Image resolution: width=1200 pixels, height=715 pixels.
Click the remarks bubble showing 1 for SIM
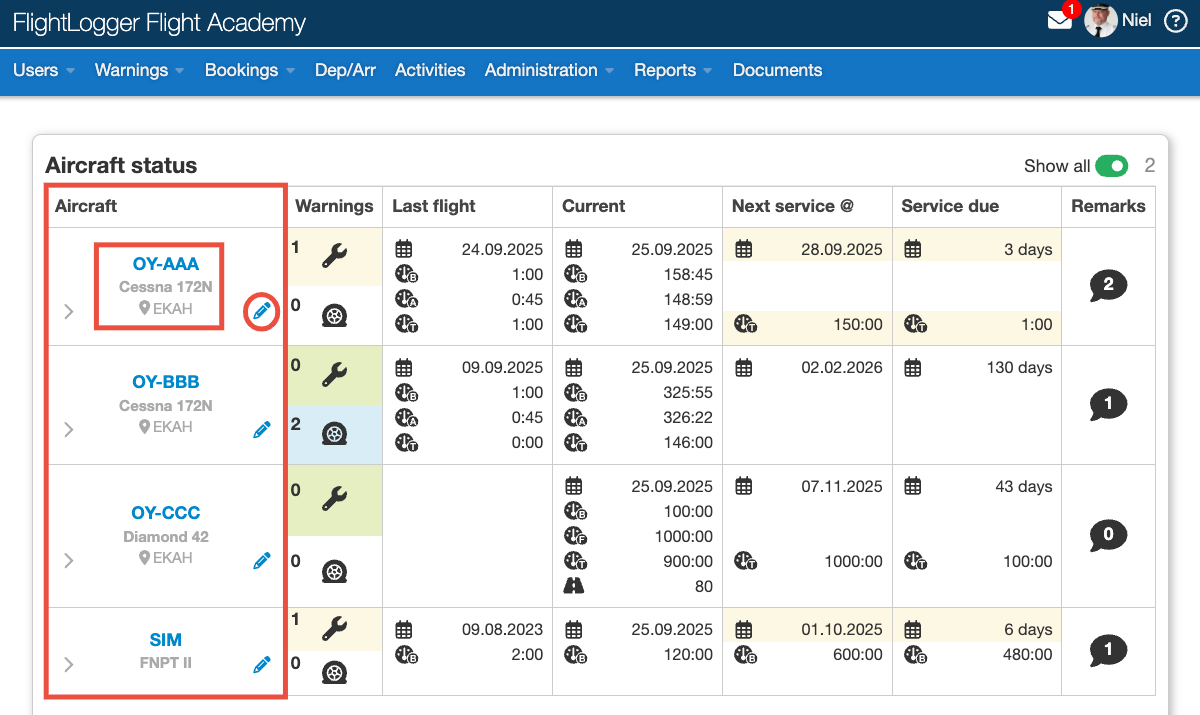coord(1108,651)
